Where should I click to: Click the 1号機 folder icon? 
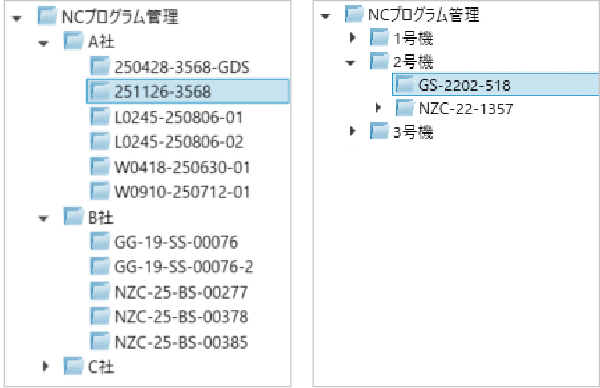379,37
